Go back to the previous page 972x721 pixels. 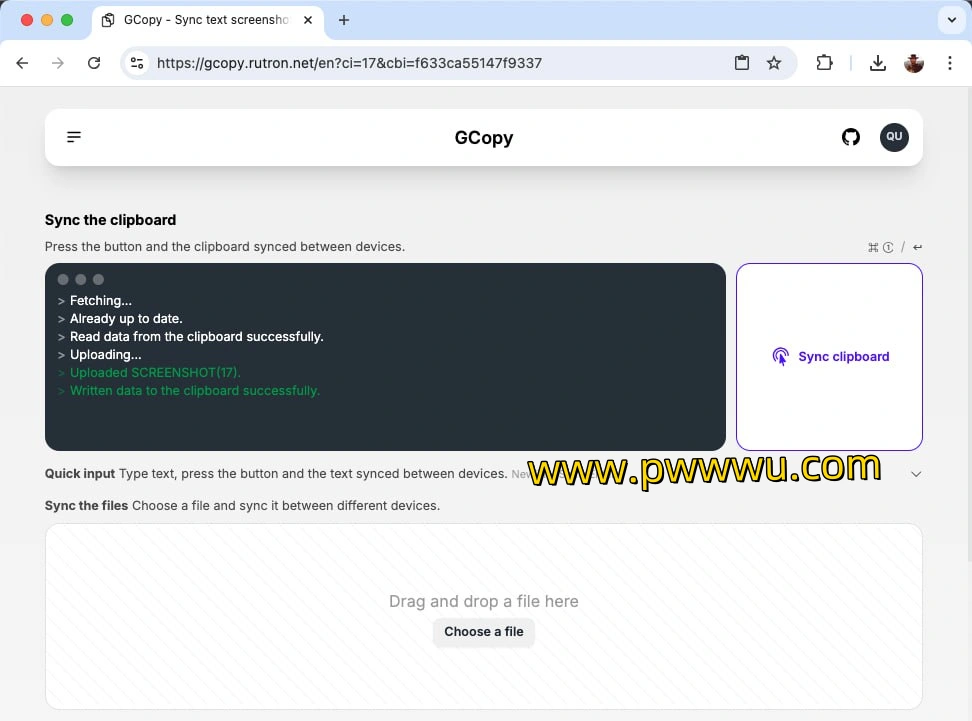pyautogui.click(x=22, y=63)
